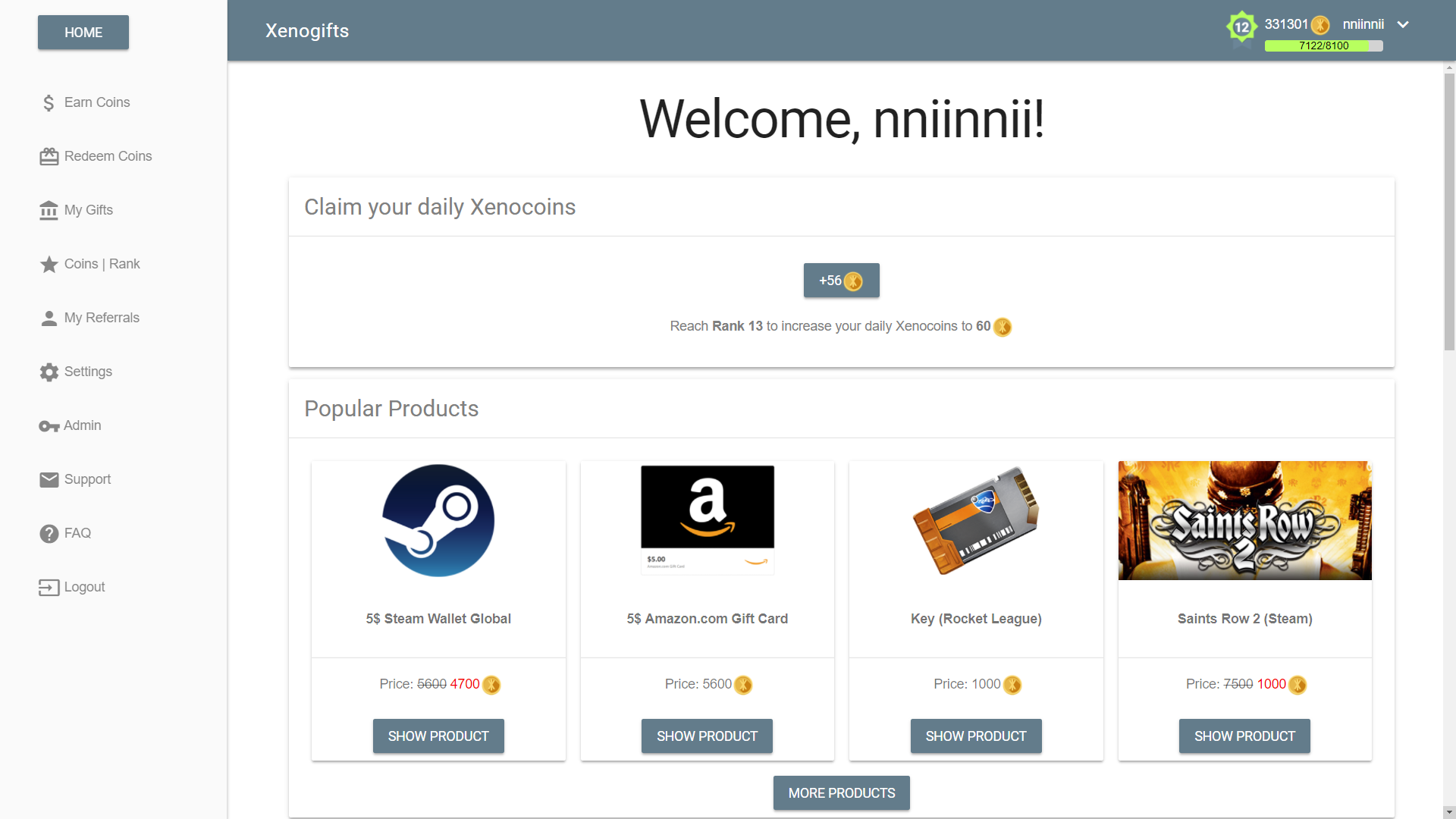Click the My Gifts bank icon
This screenshot has height=819, width=1456.
(49, 211)
